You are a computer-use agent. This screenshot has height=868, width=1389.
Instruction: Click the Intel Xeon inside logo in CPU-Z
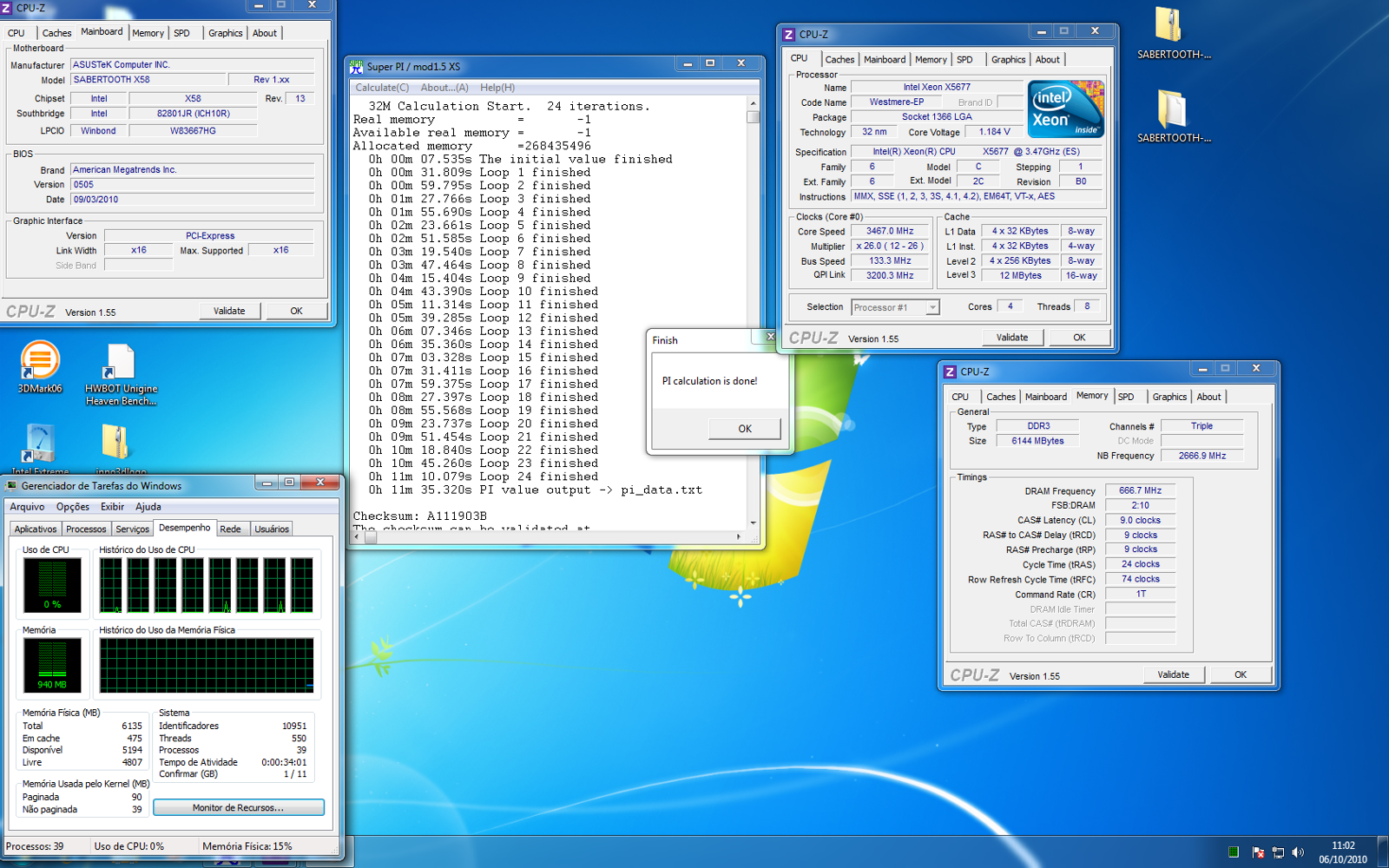click(1065, 108)
